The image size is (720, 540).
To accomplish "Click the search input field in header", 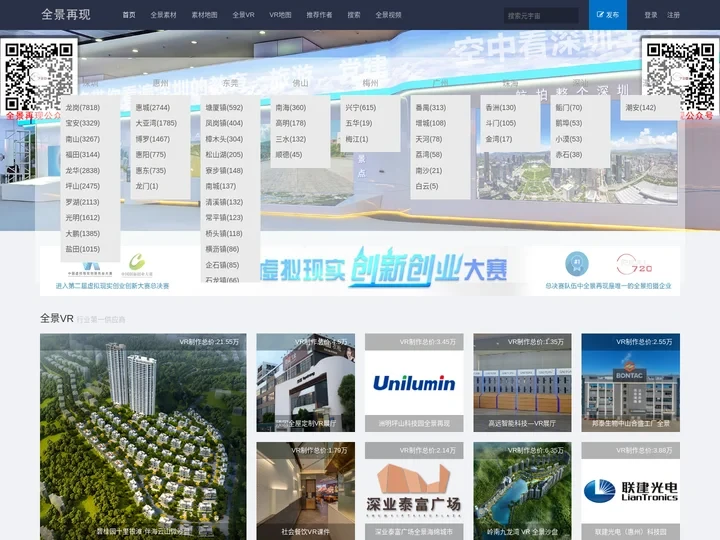I will (541, 15).
